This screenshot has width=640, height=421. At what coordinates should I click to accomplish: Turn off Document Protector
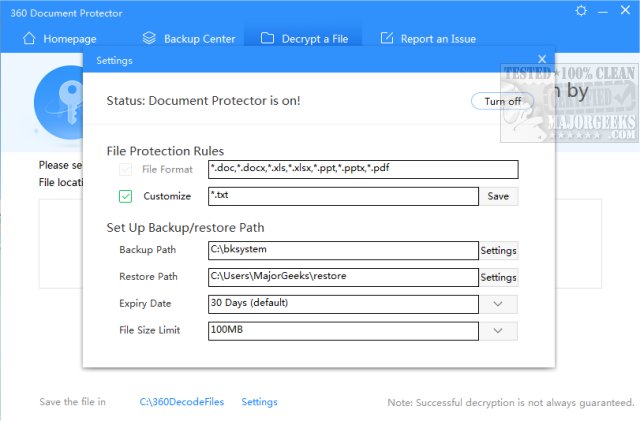(503, 101)
